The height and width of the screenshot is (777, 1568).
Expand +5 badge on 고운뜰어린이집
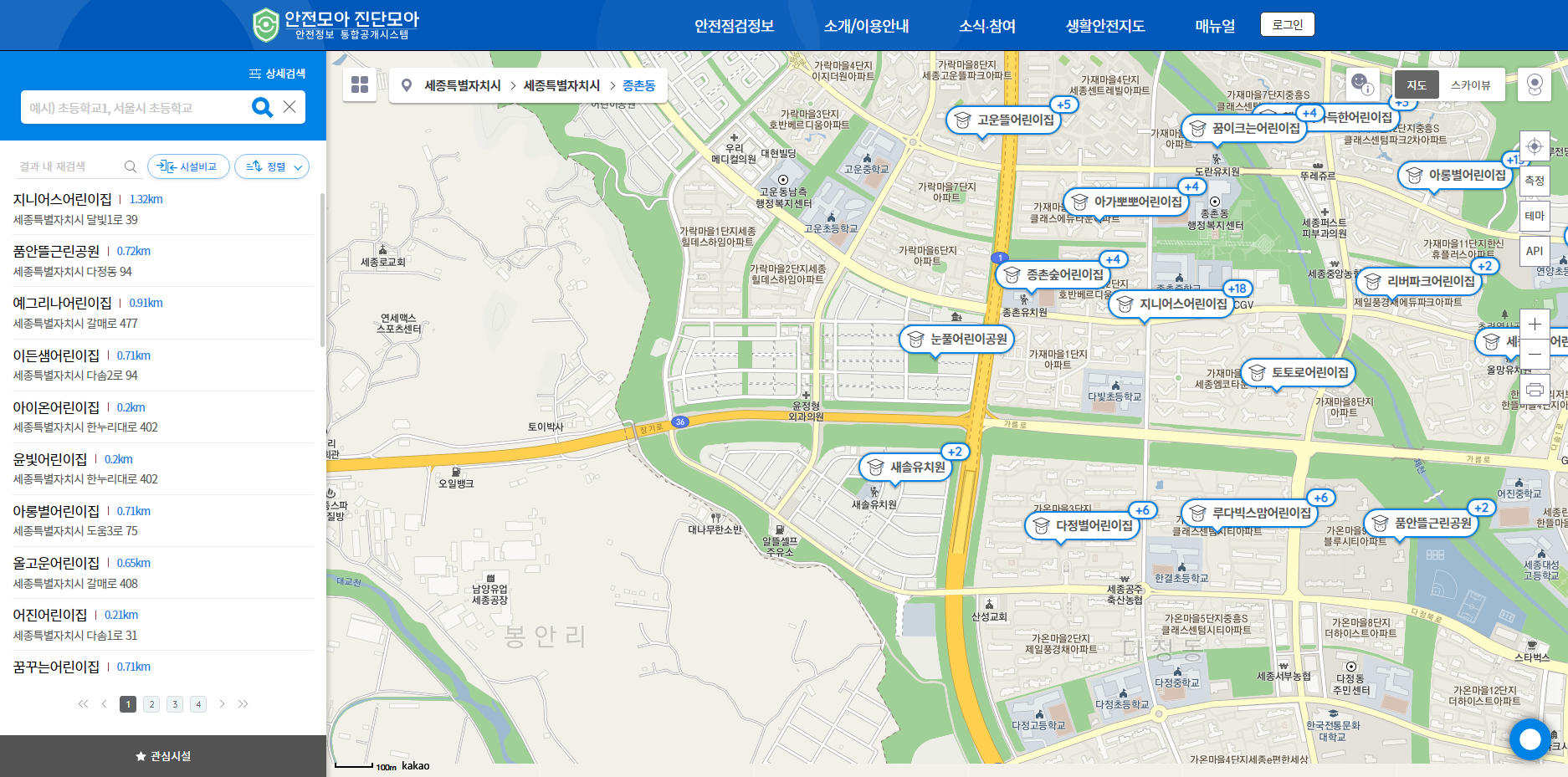1063,105
